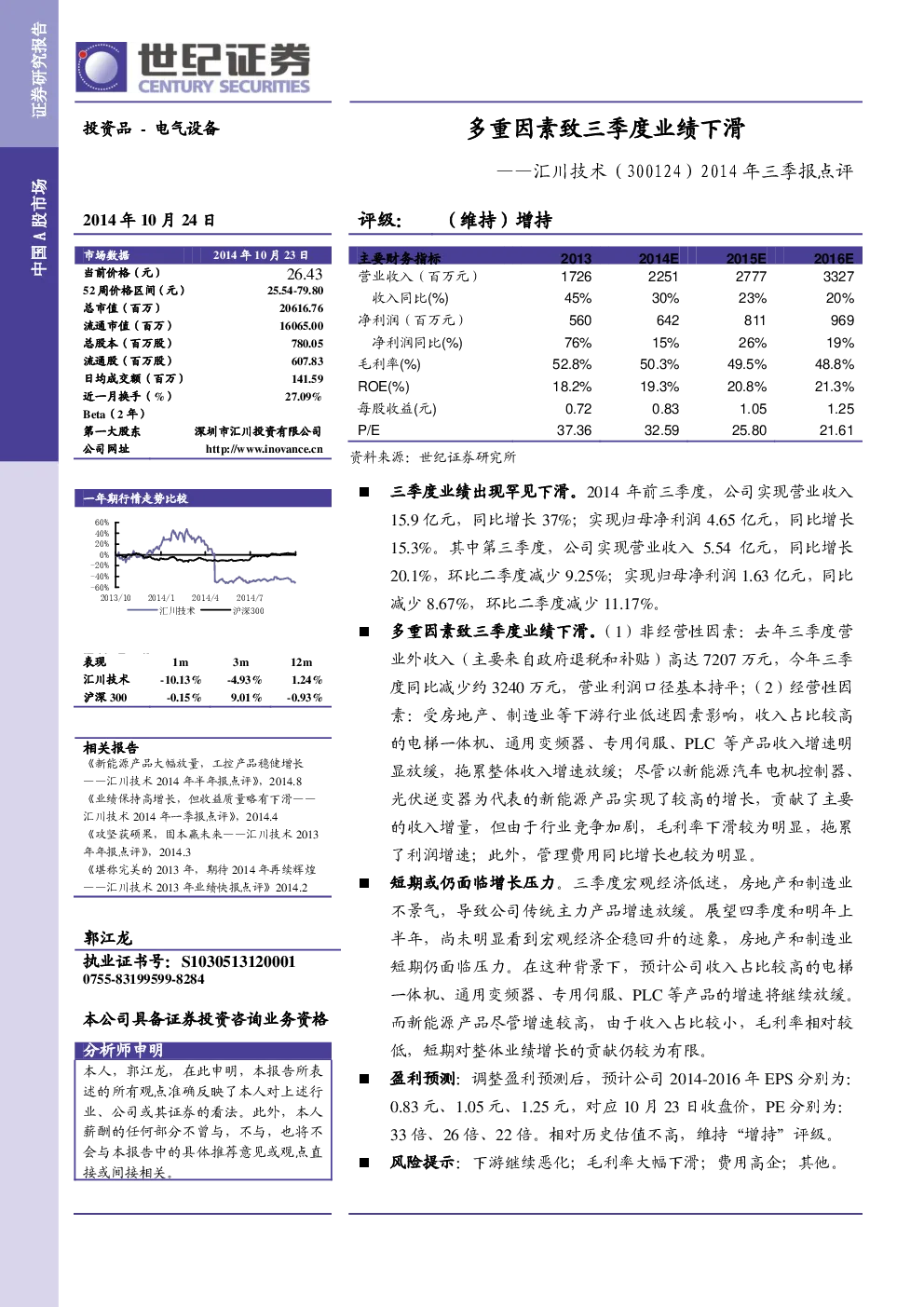Viewport: 924px width, 1307px height.
Task: Click circulating market cap value 16065.00
Action: [x=301, y=326]
